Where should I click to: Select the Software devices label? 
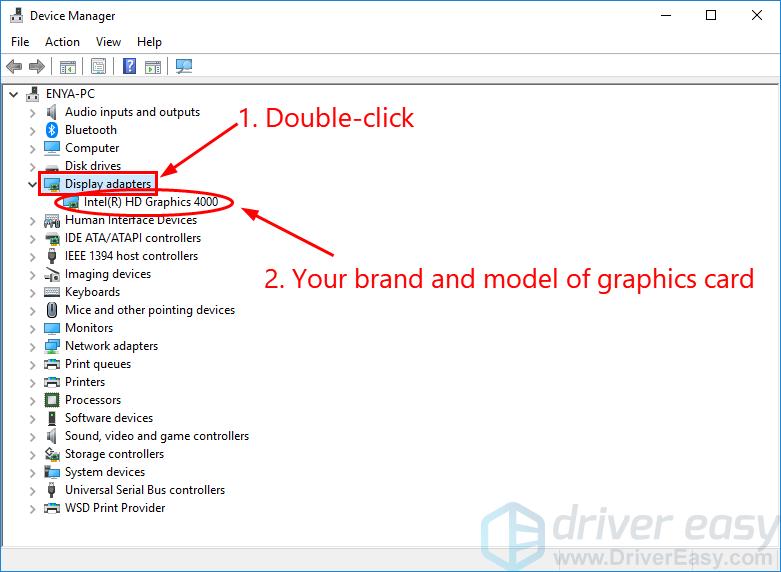point(109,418)
